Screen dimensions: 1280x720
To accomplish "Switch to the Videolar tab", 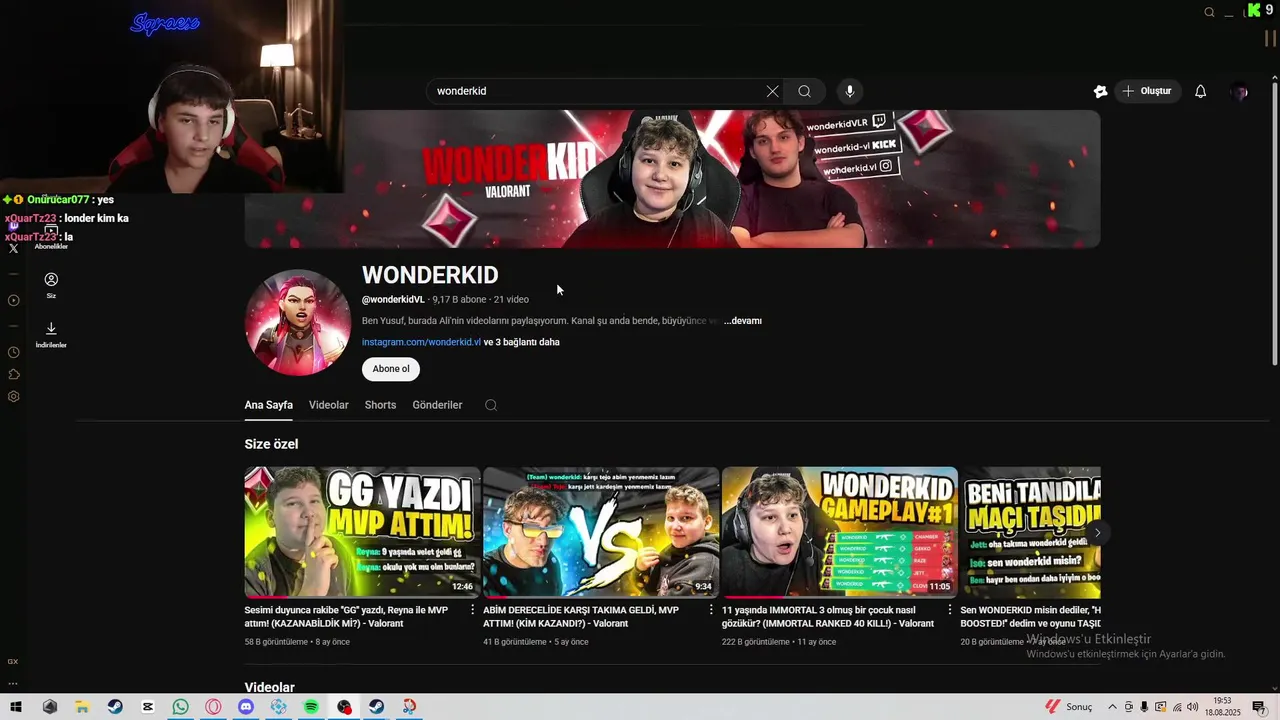I will pyautogui.click(x=329, y=405).
